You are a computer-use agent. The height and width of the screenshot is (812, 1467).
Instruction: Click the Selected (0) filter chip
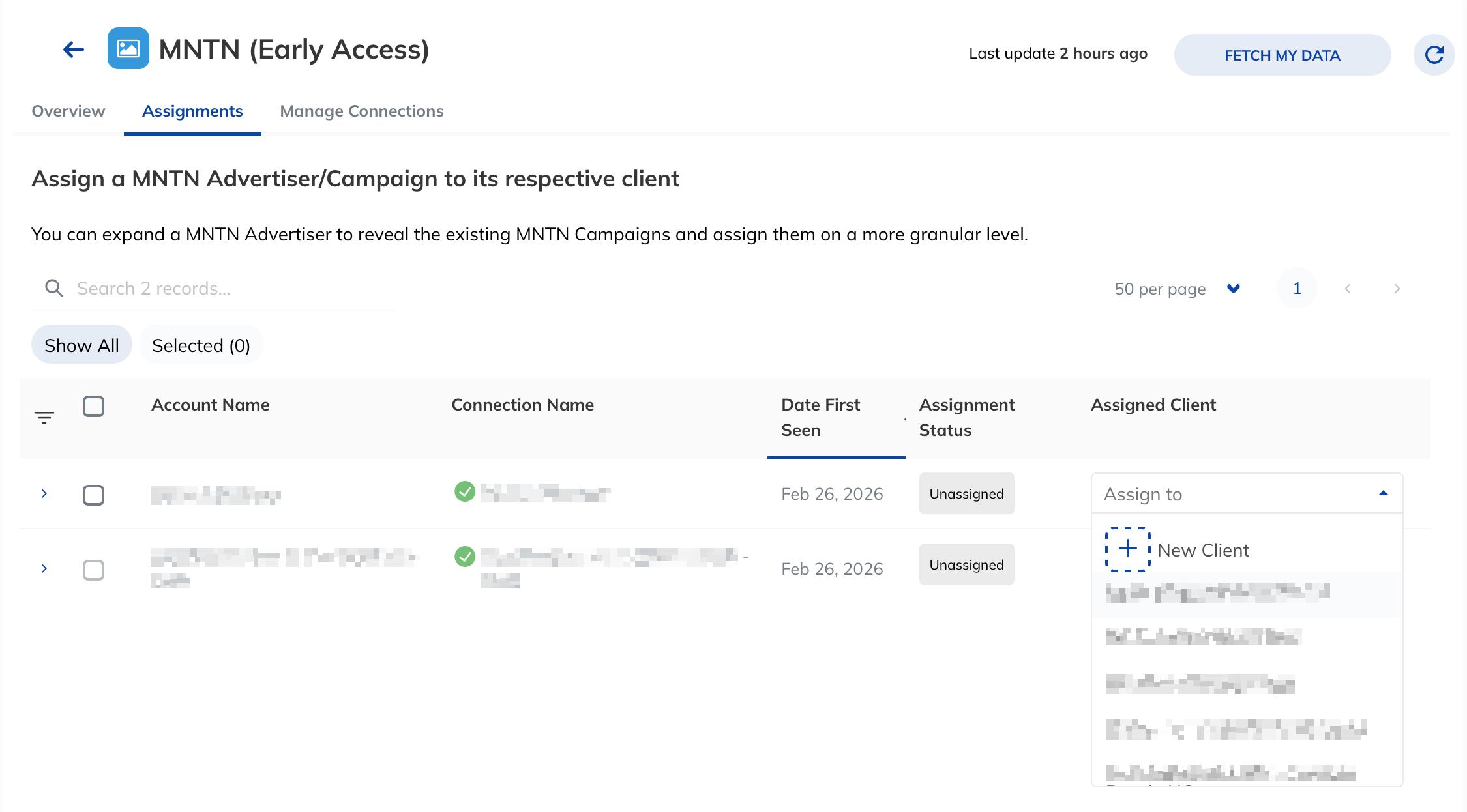point(201,345)
